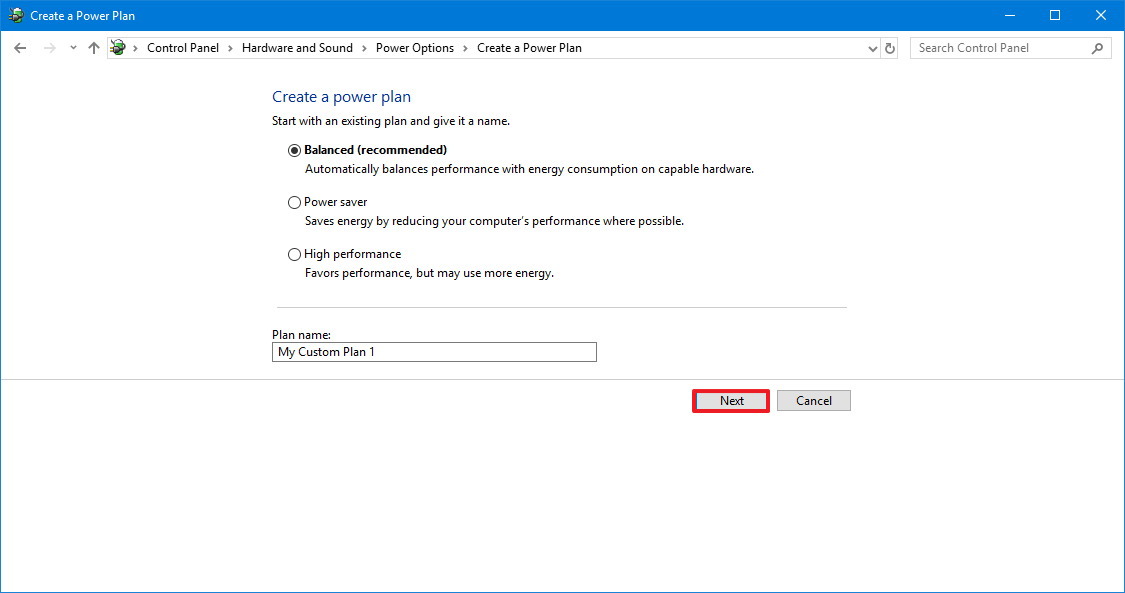Click the forward navigation arrow
Viewport: 1125px width, 593px height.
click(48, 47)
